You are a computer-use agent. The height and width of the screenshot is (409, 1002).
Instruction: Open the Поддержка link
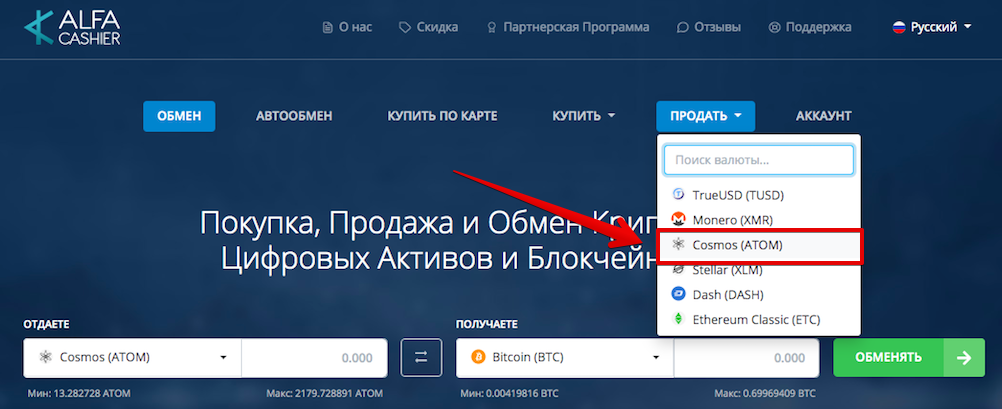(x=810, y=27)
